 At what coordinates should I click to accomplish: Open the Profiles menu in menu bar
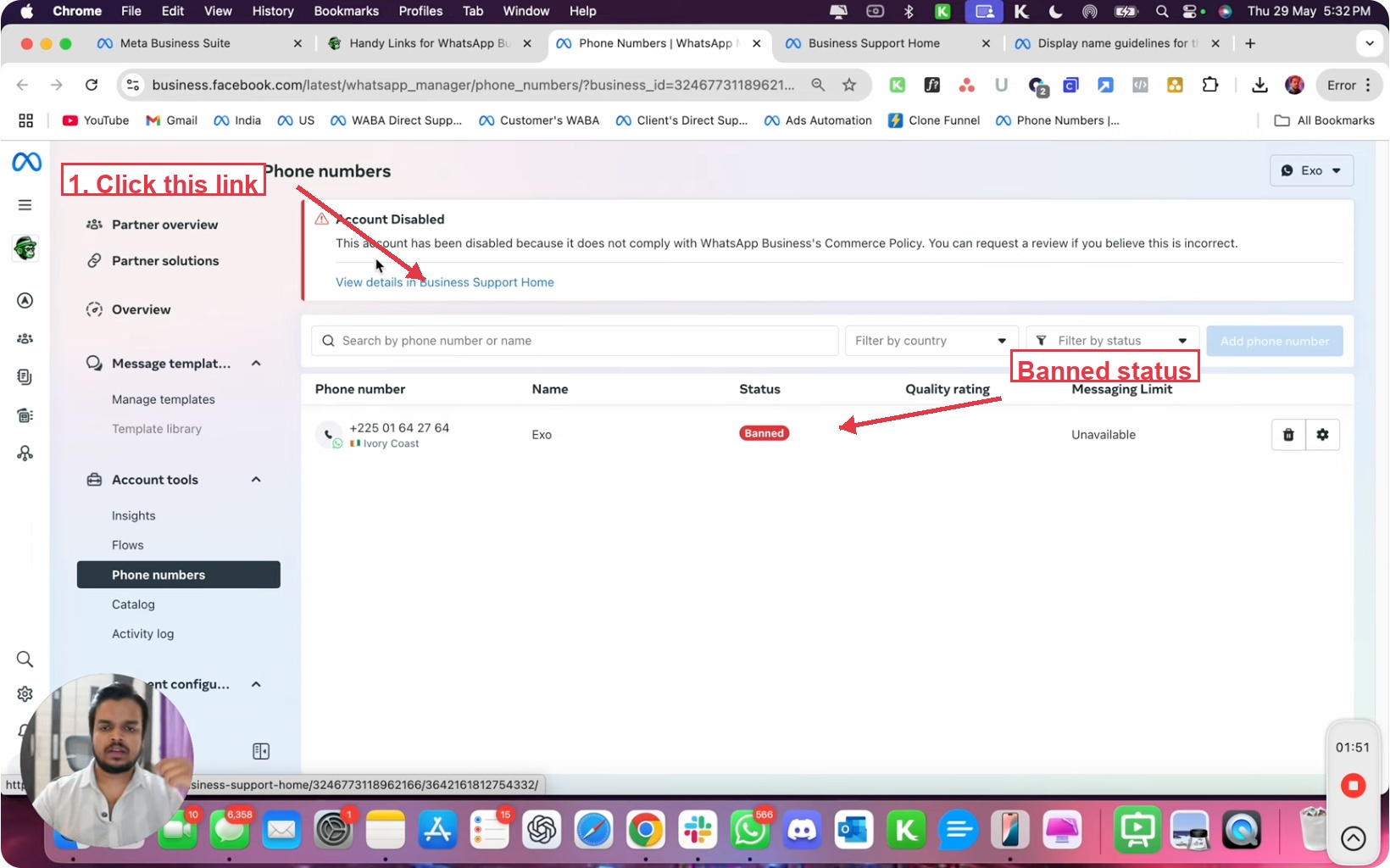point(420,11)
